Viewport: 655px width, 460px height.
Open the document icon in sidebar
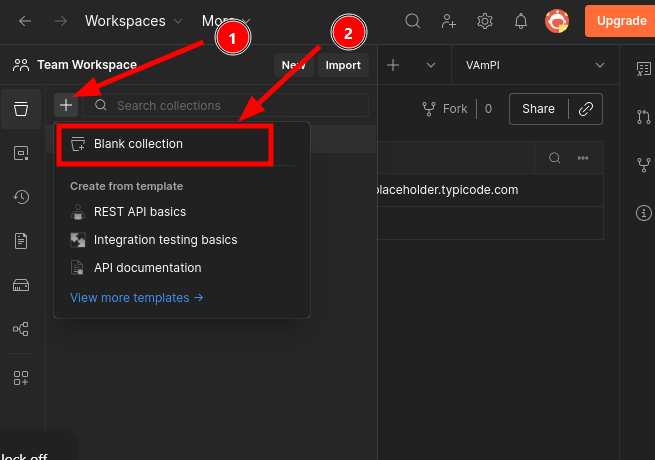(x=21, y=241)
